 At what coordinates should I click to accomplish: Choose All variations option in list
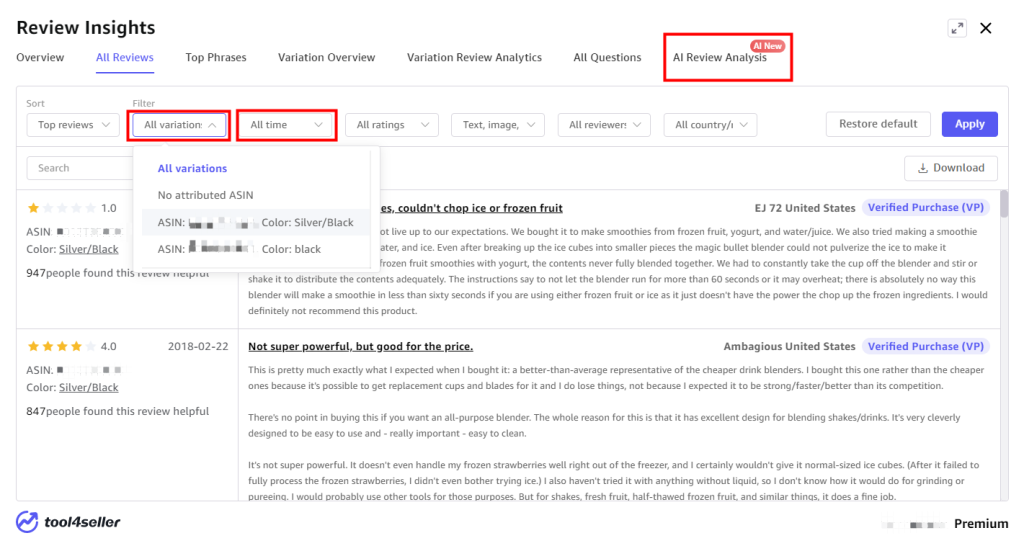click(192, 169)
